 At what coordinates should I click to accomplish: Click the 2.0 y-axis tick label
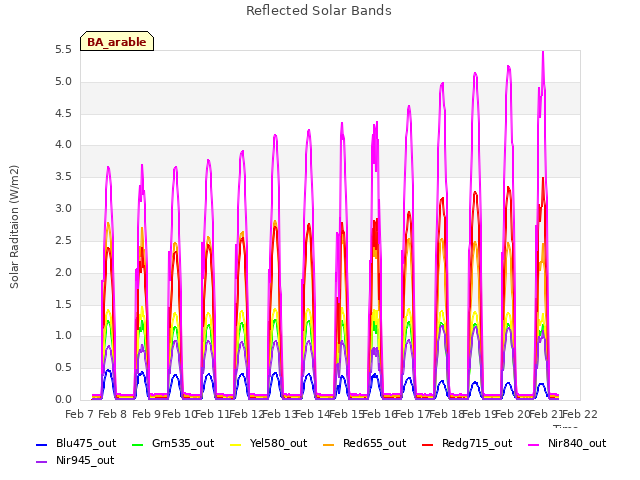[63, 272]
